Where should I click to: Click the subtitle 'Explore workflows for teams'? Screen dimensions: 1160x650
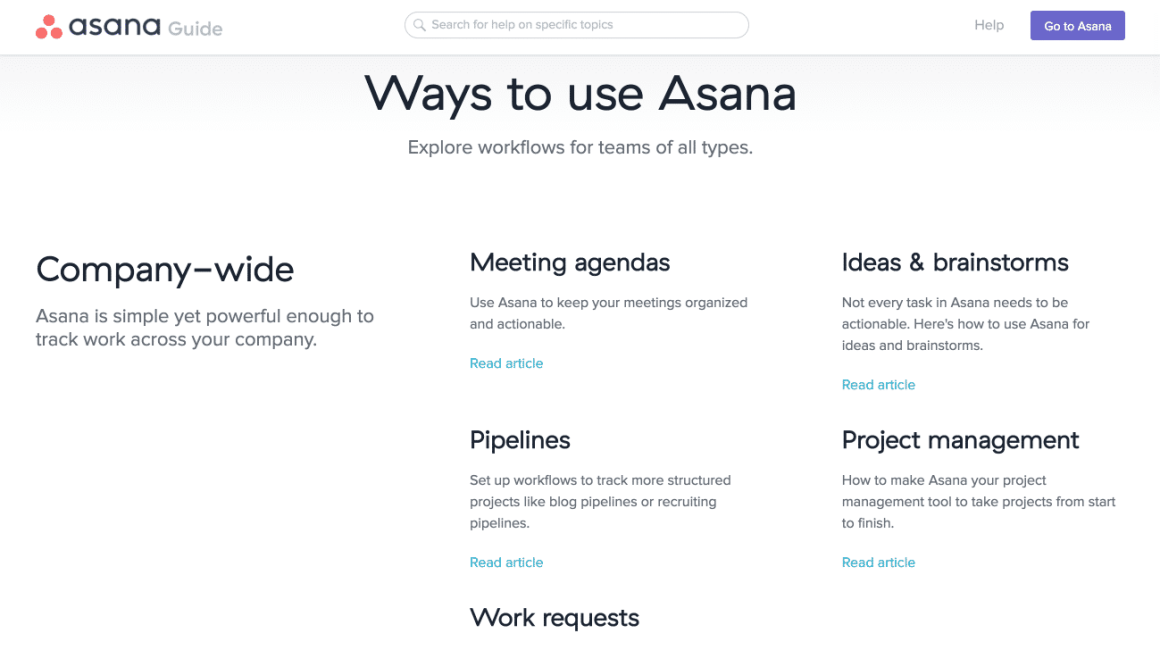click(580, 147)
